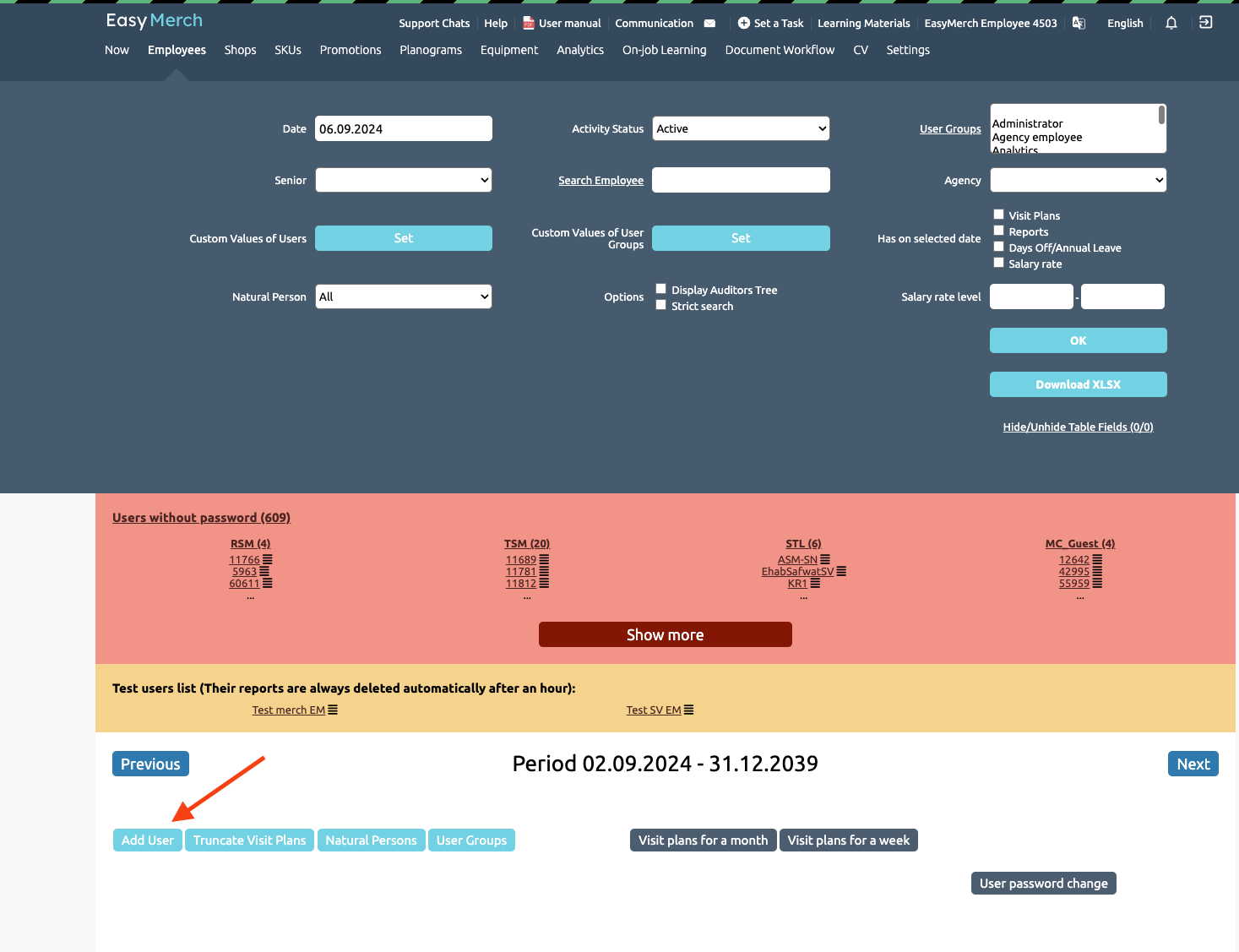Click the language translate icon

tap(1079, 24)
